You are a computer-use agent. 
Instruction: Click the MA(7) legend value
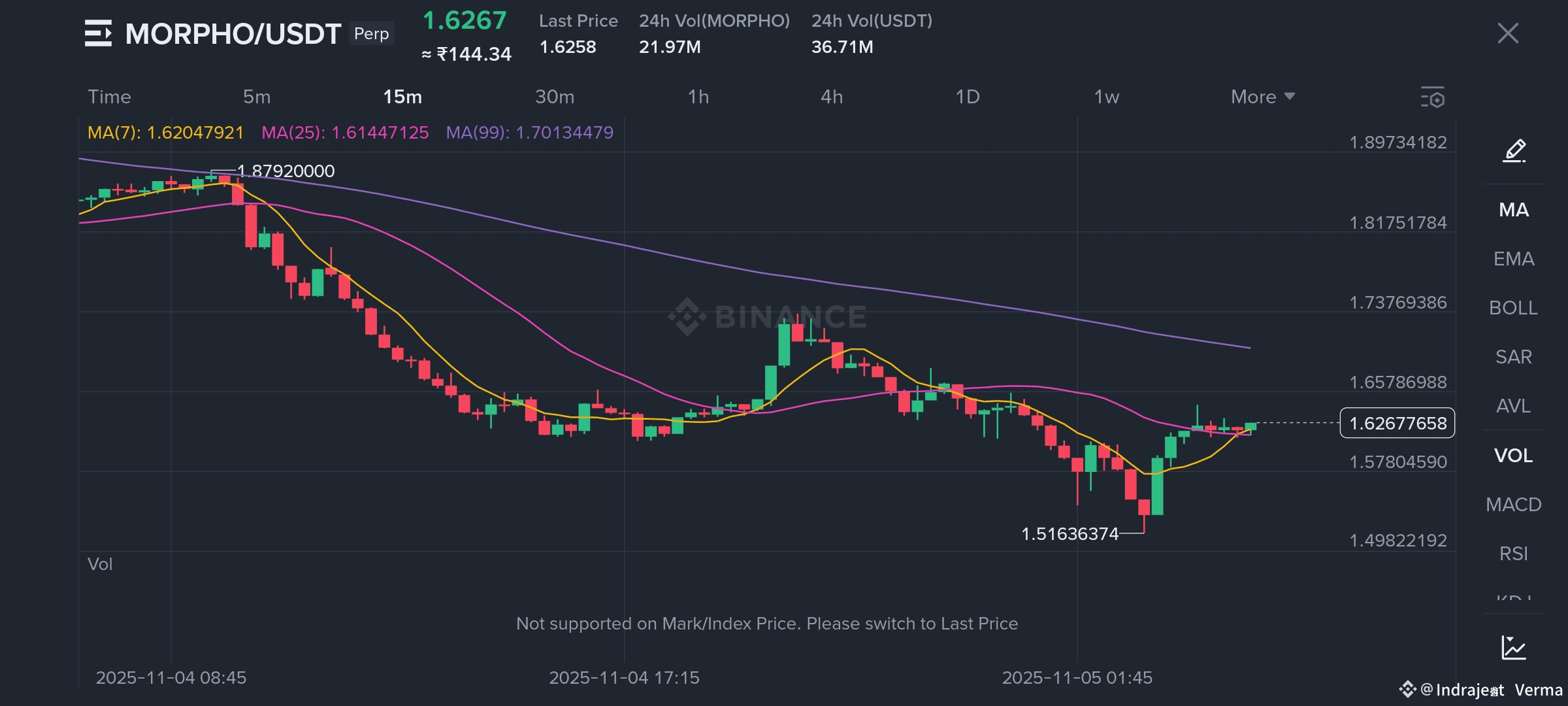[x=165, y=133]
